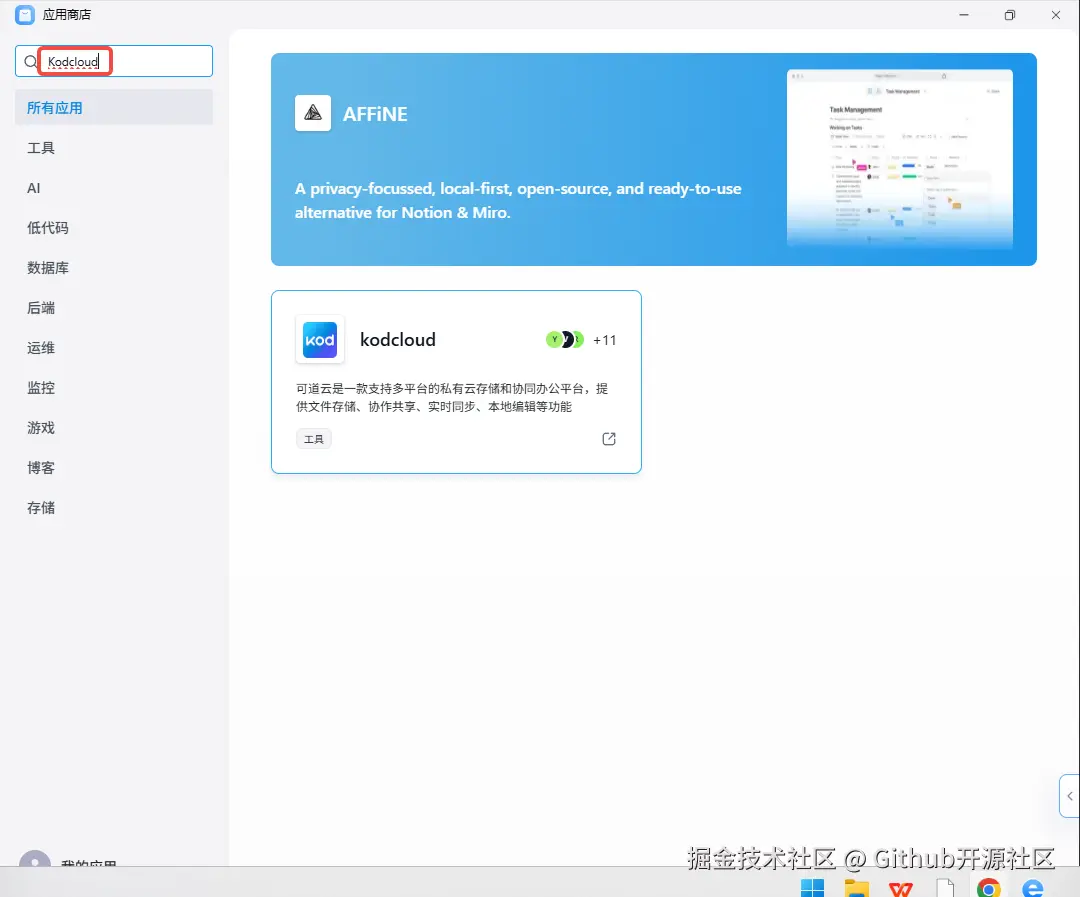Open the 工具 category in sidebar
The height and width of the screenshot is (897, 1080).
tap(41, 147)
